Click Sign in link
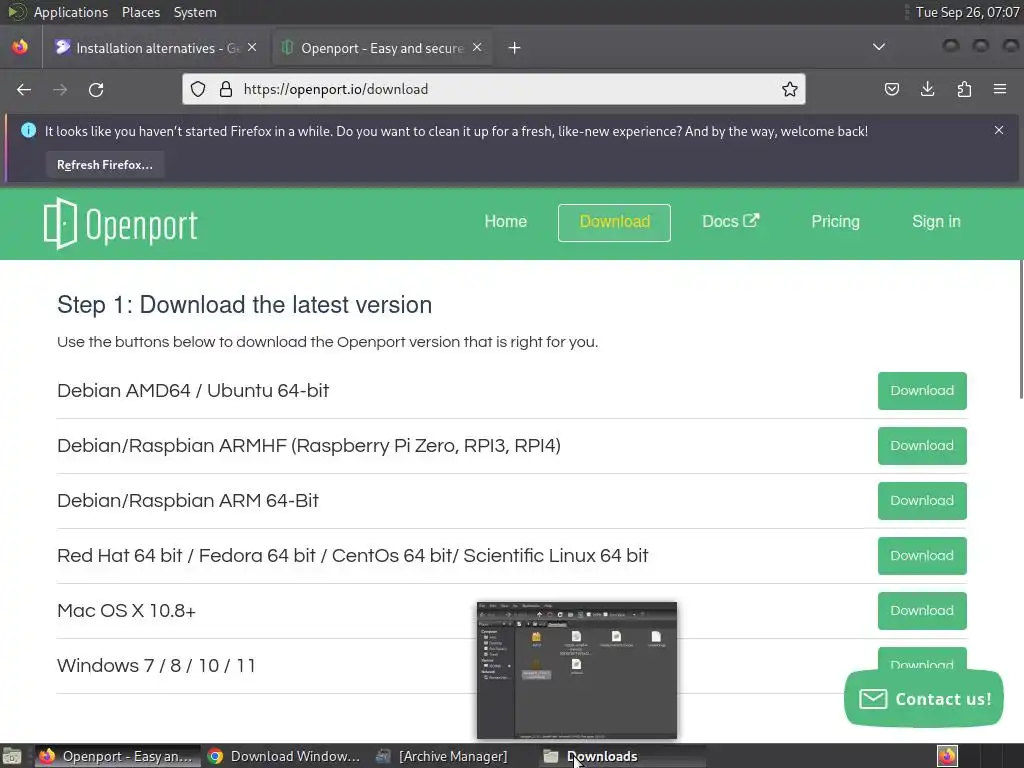This screenshot has height=768, width=1024. (x=936, y=222)
